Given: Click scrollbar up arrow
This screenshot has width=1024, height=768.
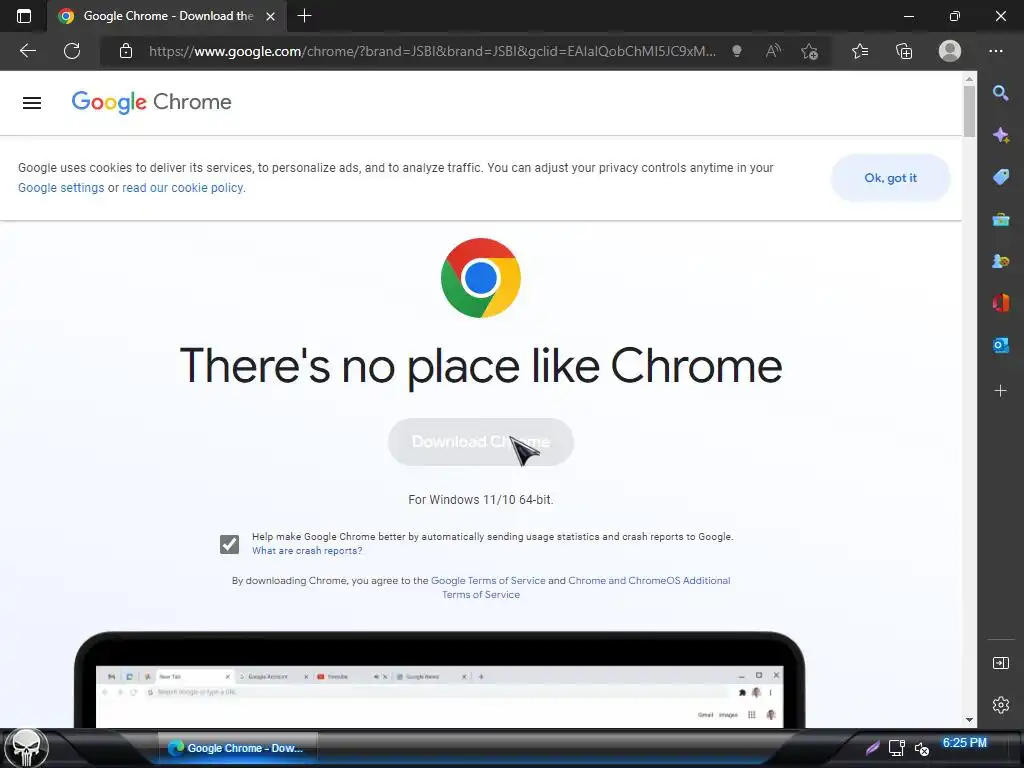Looking at the screenshot, I should click(969, 78).
